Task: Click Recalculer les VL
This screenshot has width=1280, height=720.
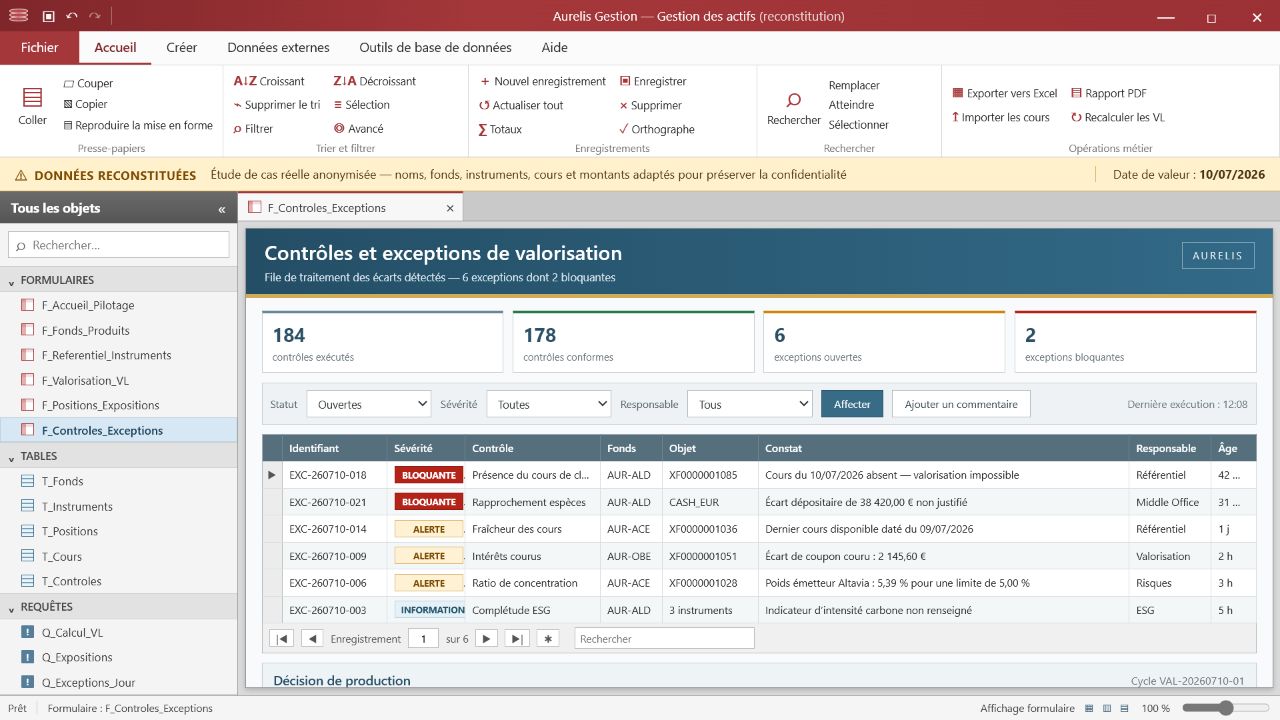Action: point(1118,117)
